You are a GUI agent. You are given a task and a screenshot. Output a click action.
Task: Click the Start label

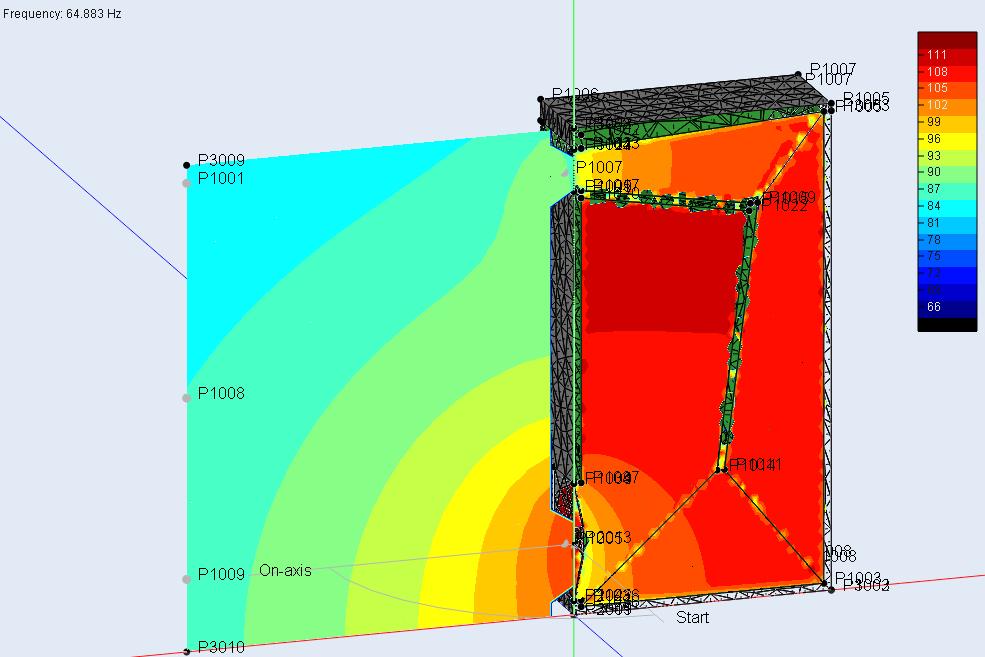click(x=692, y=617)
